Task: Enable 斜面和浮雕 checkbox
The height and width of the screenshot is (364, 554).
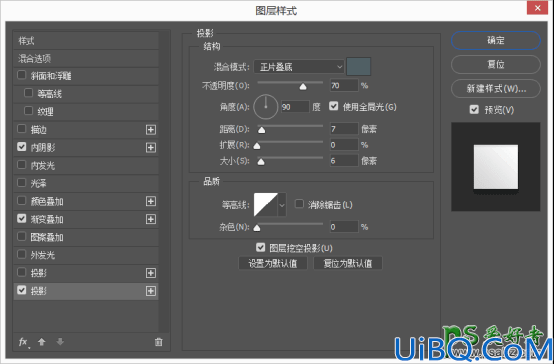Action: tap(22, 75)
